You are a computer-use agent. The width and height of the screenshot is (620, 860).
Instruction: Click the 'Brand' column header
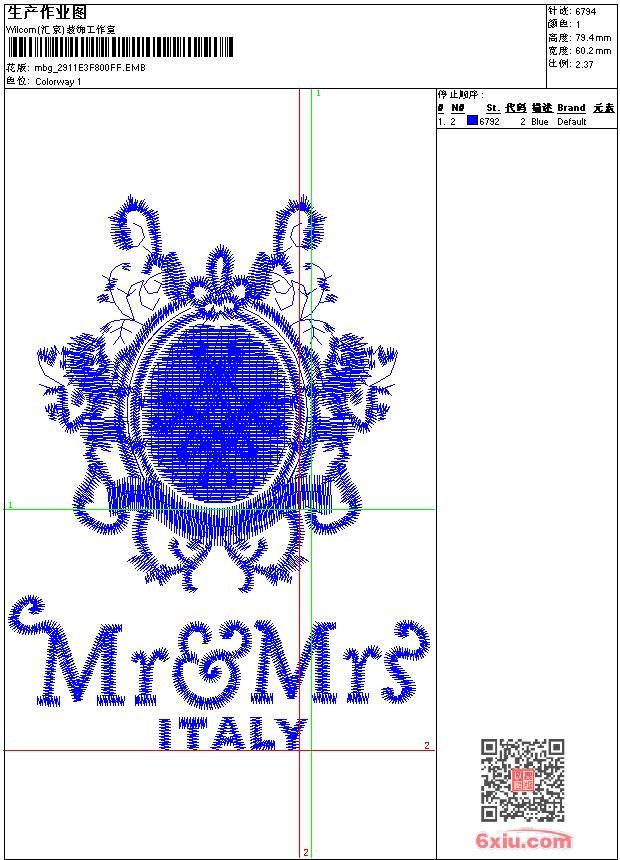[571, 108]
